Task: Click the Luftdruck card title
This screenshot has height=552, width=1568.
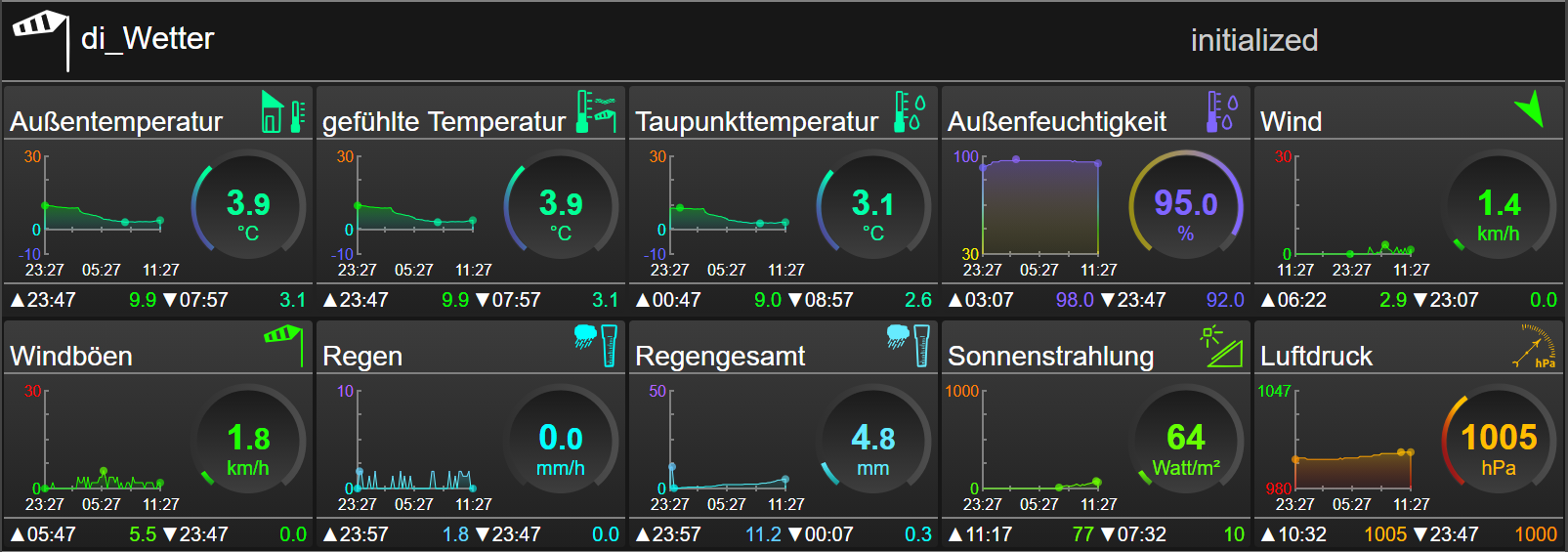Action: [1316, 356]
